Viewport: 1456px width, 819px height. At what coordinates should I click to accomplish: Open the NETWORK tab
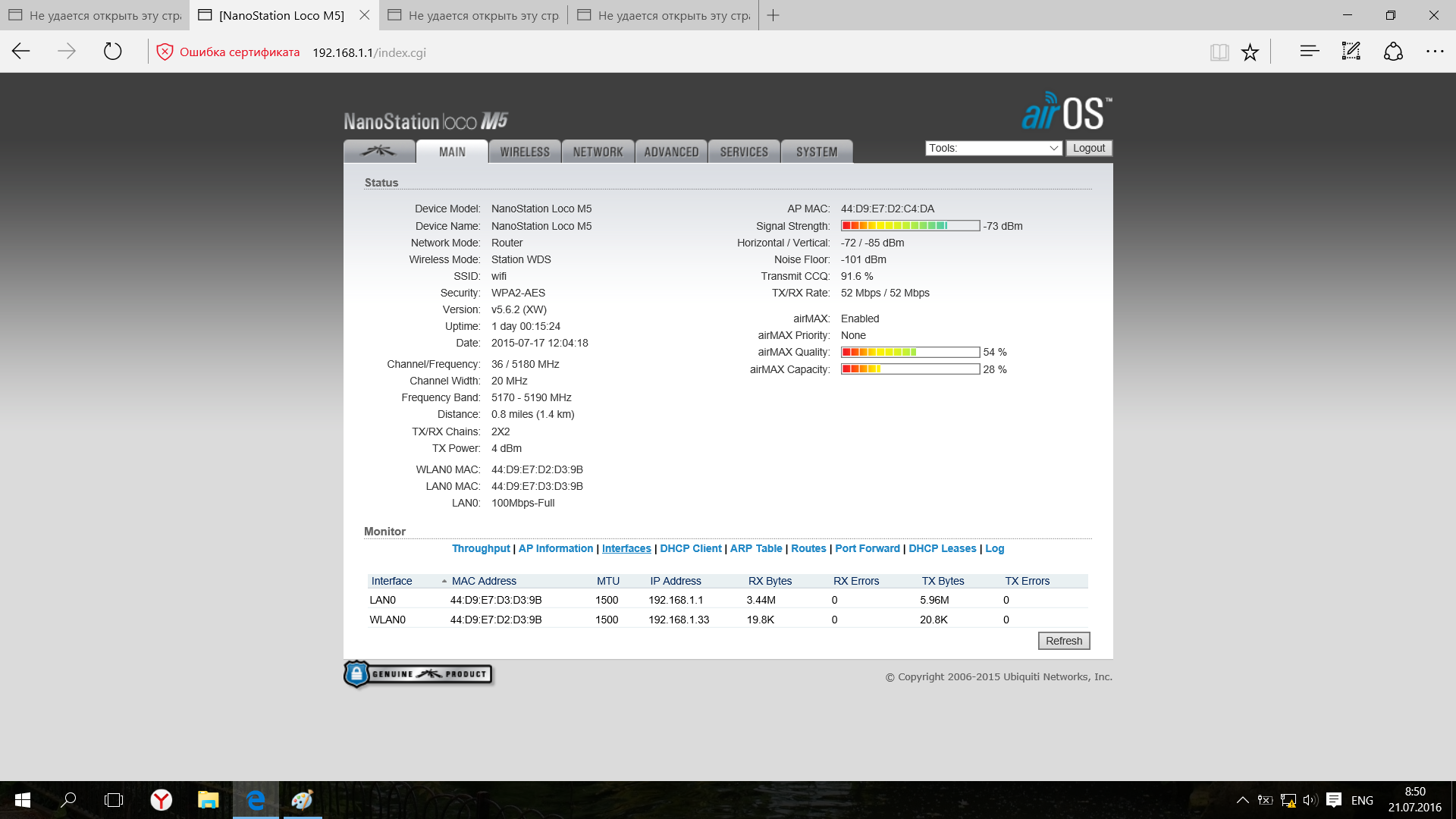[598, 152]
